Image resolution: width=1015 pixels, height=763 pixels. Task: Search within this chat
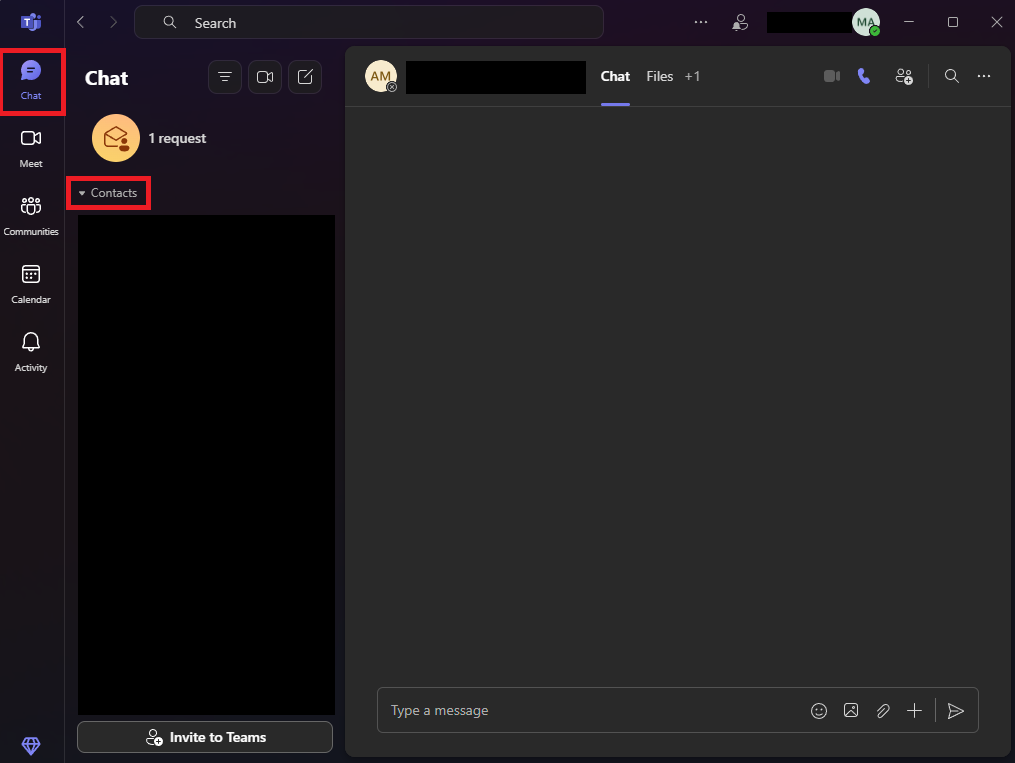click(x=952, y=76)
